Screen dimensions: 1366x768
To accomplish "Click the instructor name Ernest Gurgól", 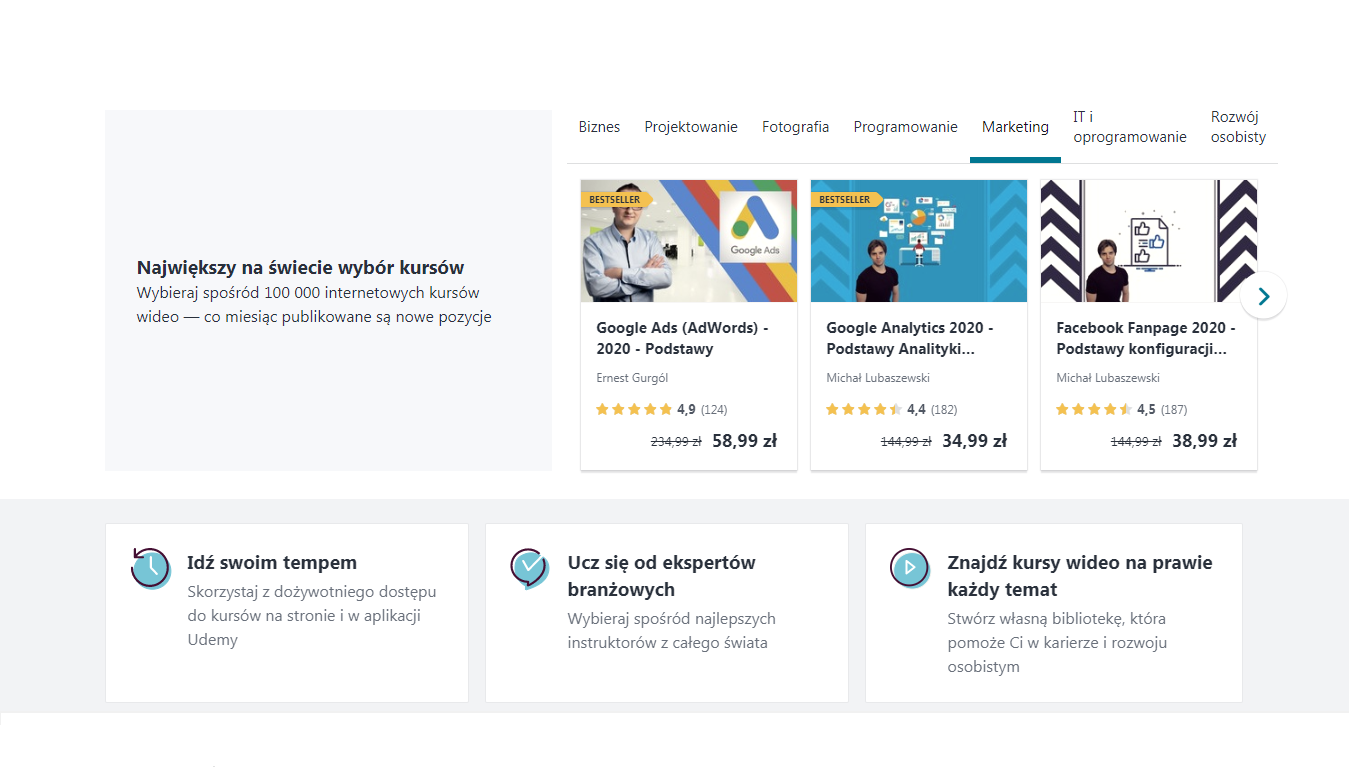I will (632, 378).
